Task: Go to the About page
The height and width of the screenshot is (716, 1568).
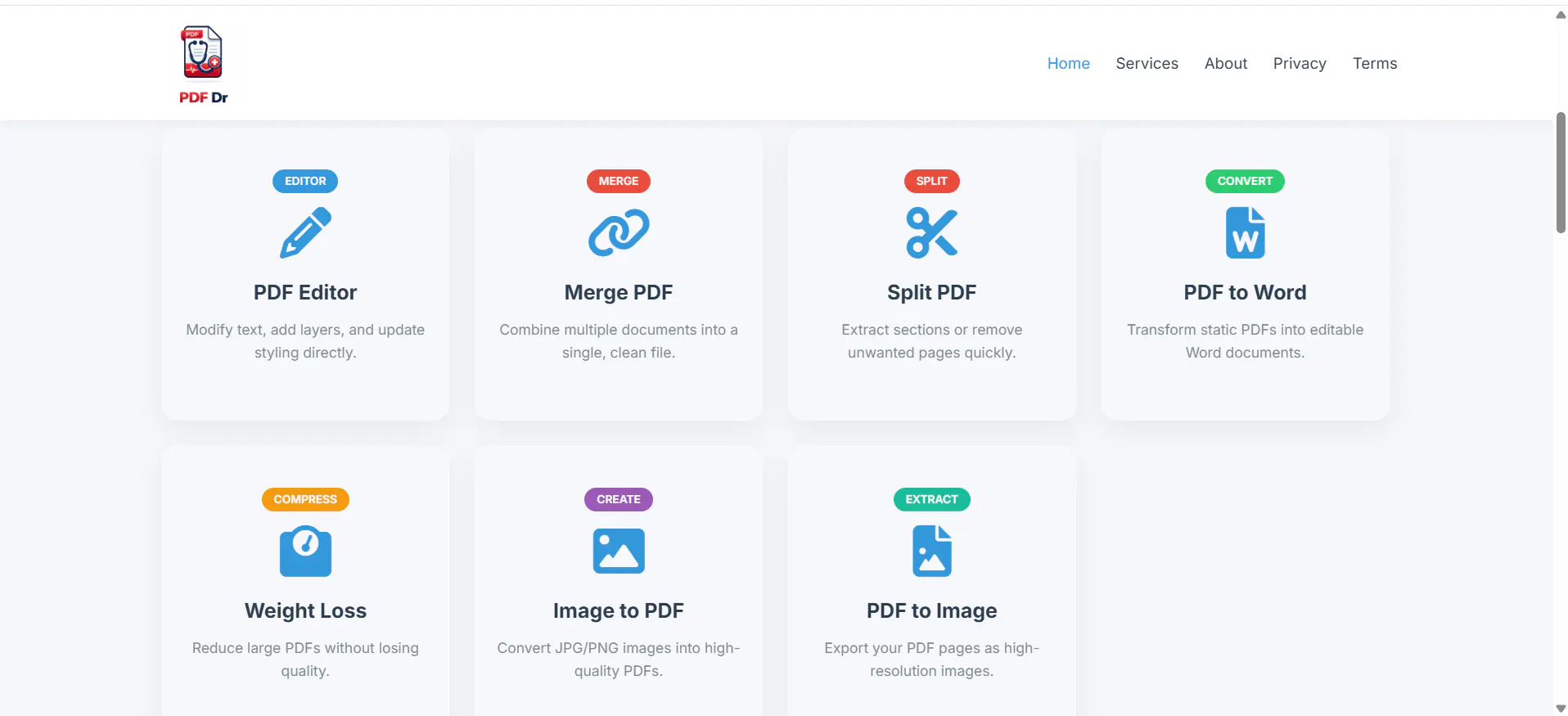Action: 1225,63
